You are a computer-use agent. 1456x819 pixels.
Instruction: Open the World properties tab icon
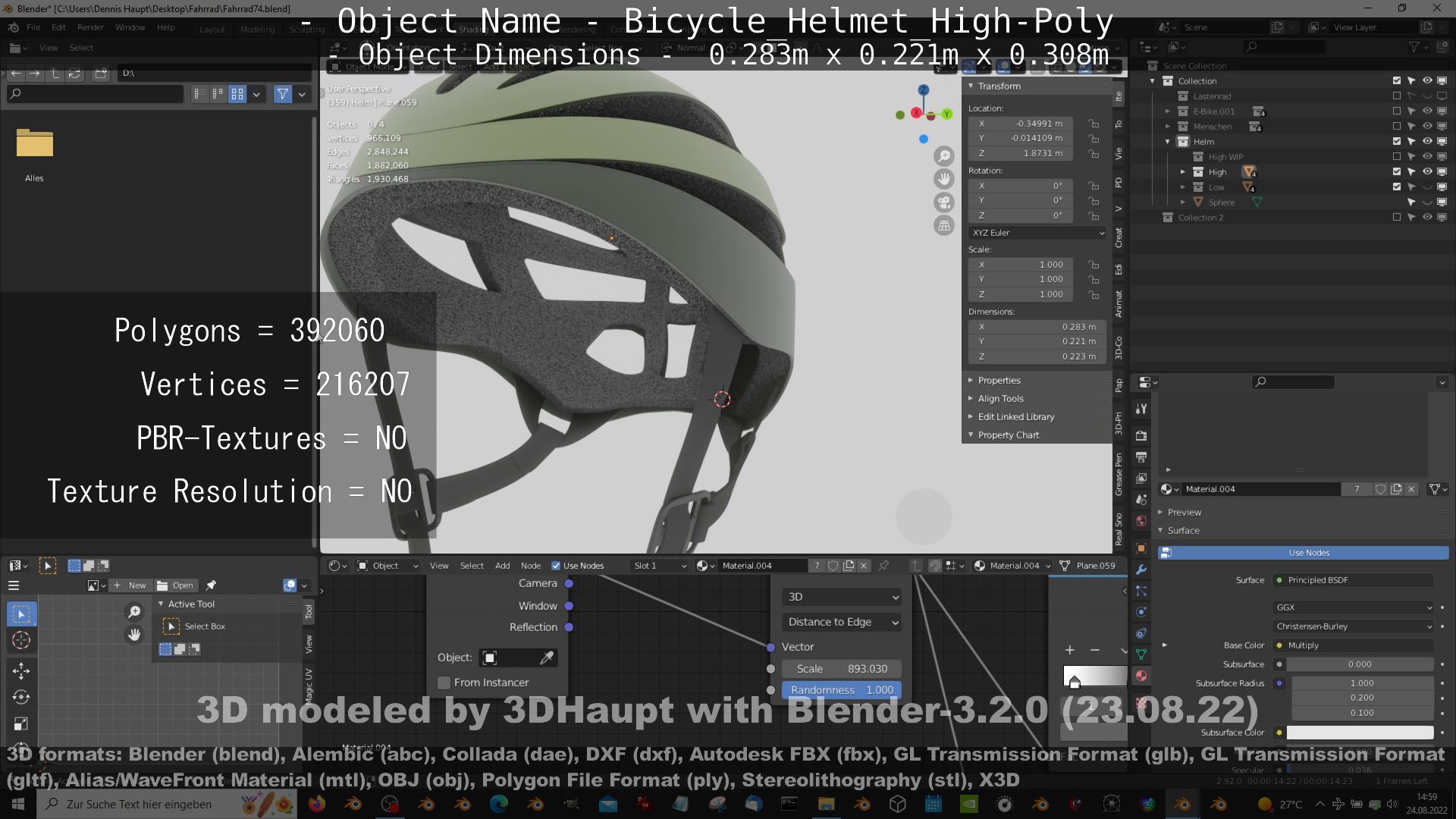click(1141, 521)
